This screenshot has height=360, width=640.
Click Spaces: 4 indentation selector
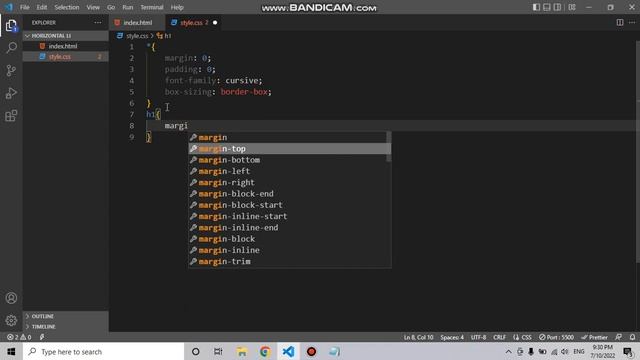tap(452, 337)
